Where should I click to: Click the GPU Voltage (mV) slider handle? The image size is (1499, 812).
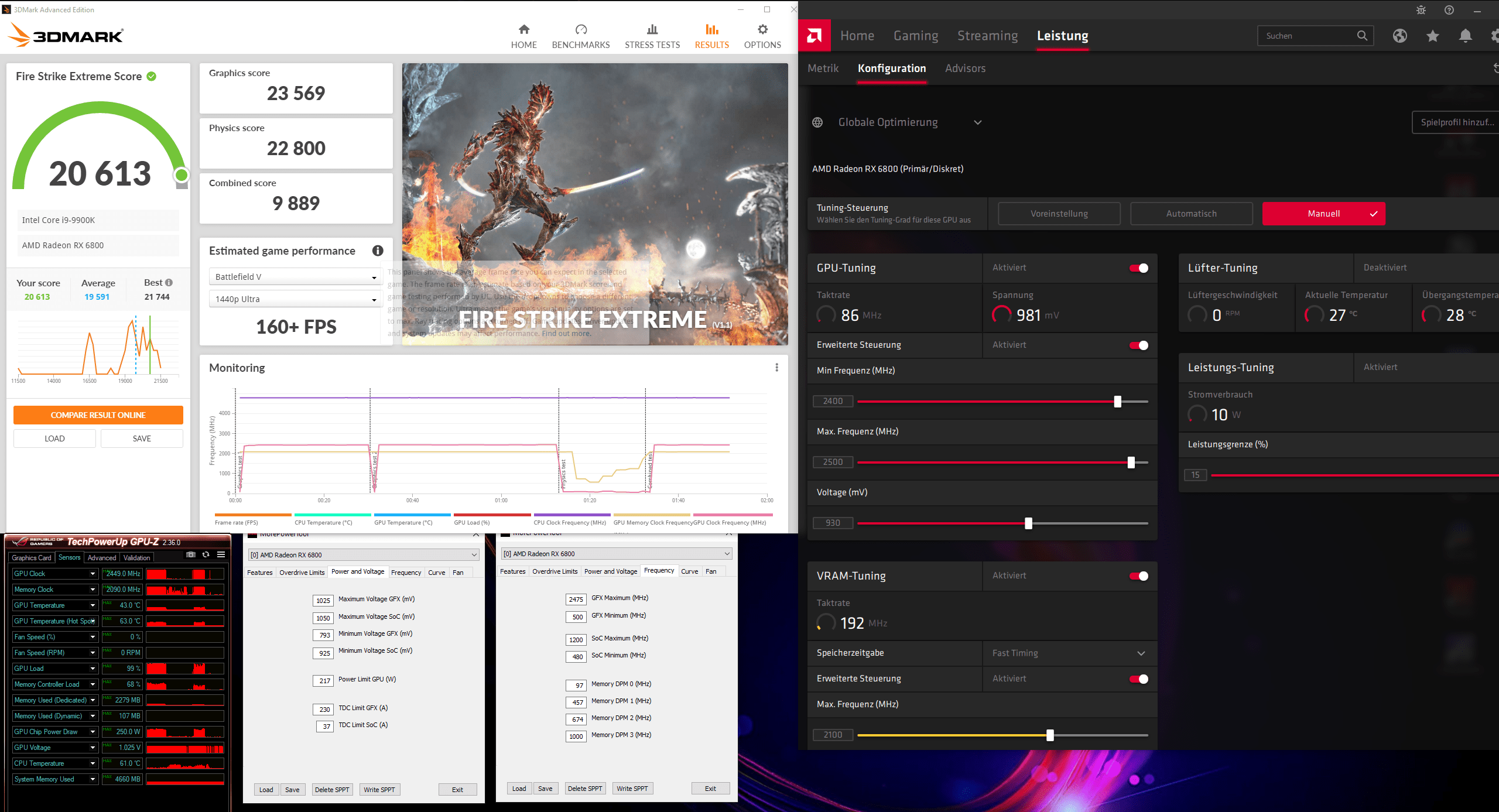(1028, 523)
